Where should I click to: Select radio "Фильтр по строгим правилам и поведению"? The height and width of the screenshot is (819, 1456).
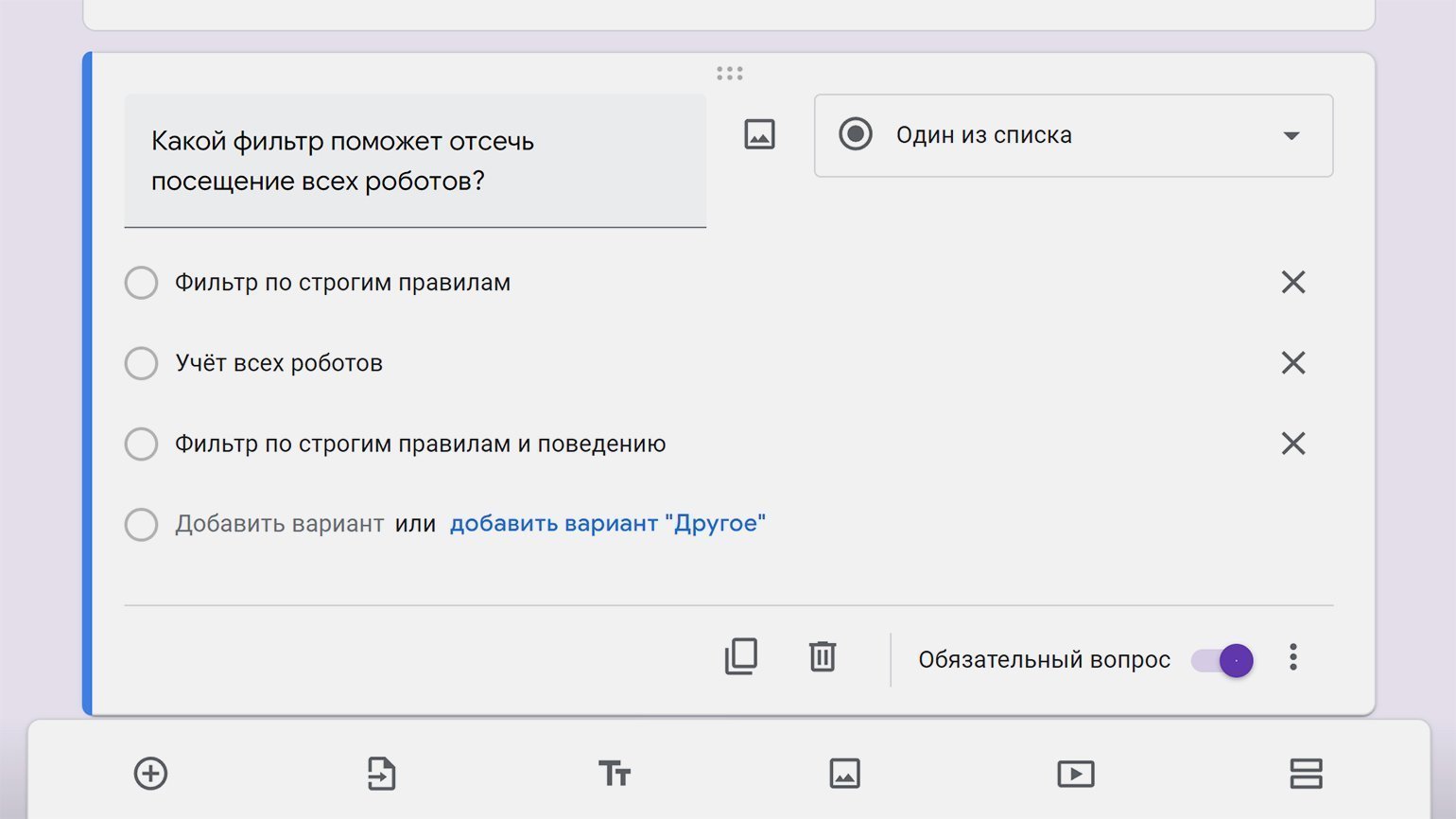pos(141,444)
